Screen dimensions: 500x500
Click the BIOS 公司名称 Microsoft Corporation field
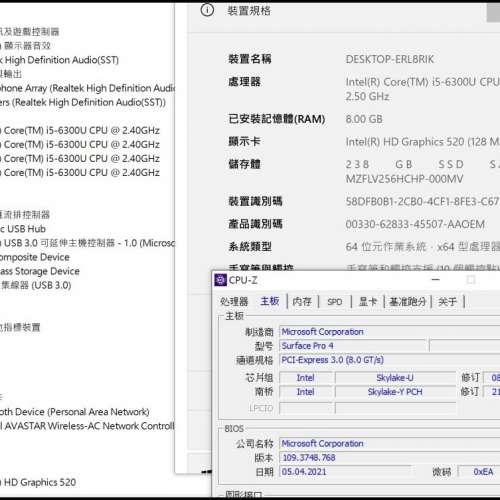point(389,443)
